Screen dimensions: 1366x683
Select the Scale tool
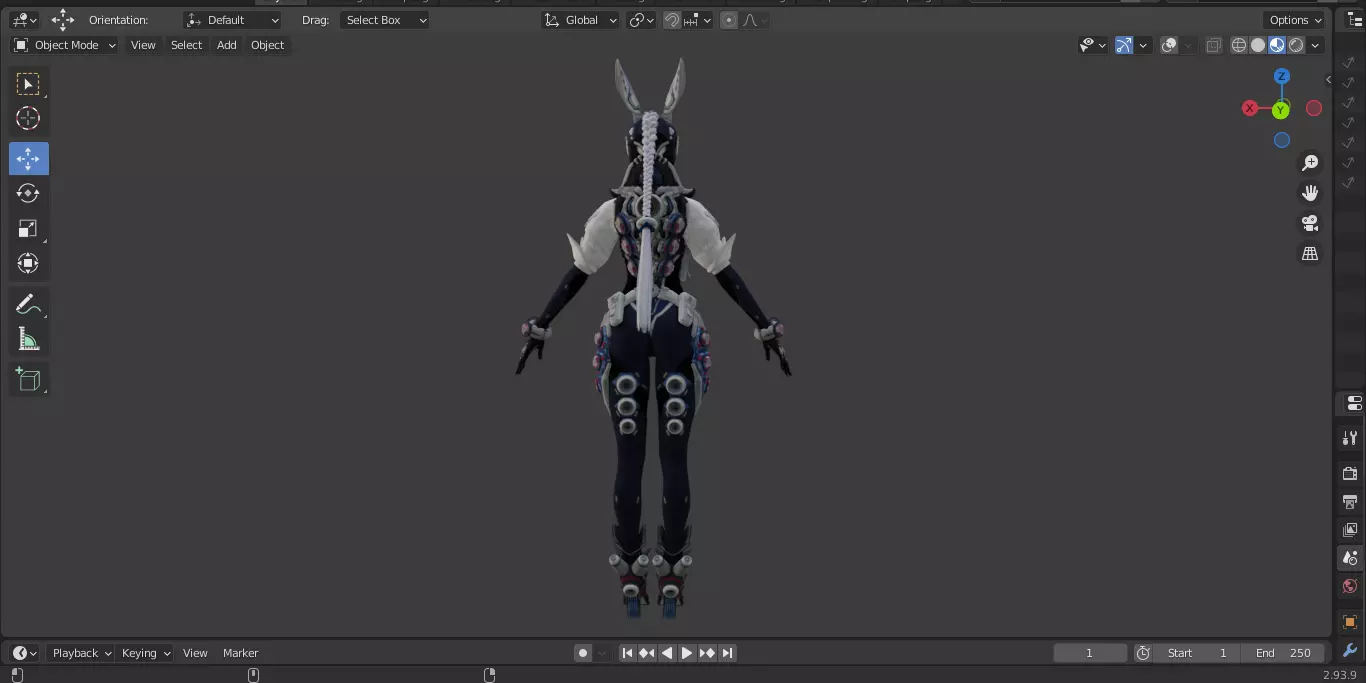pos(28,229)
